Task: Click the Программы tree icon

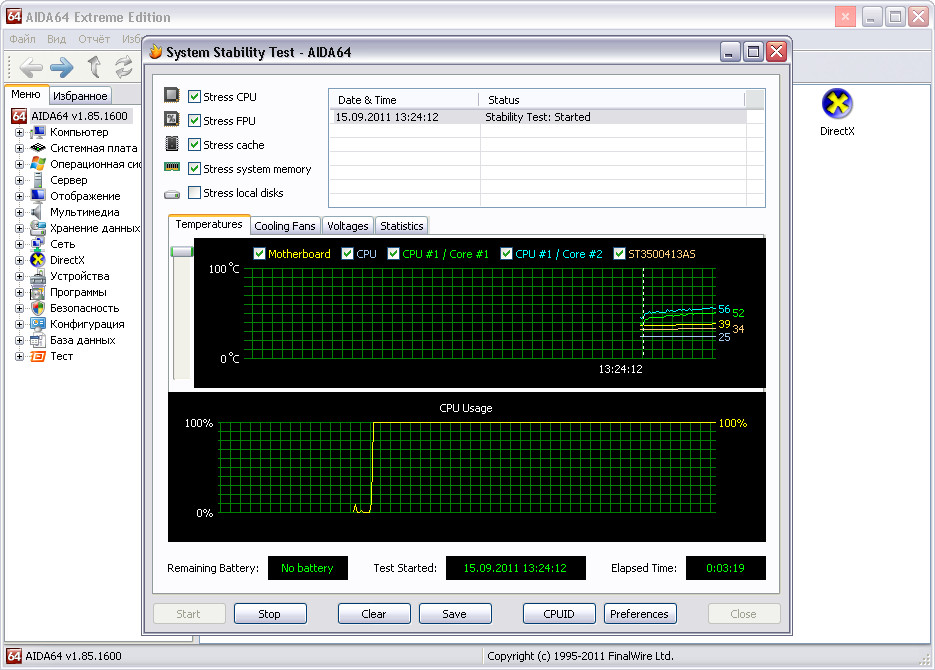Action: coord(38,292)
